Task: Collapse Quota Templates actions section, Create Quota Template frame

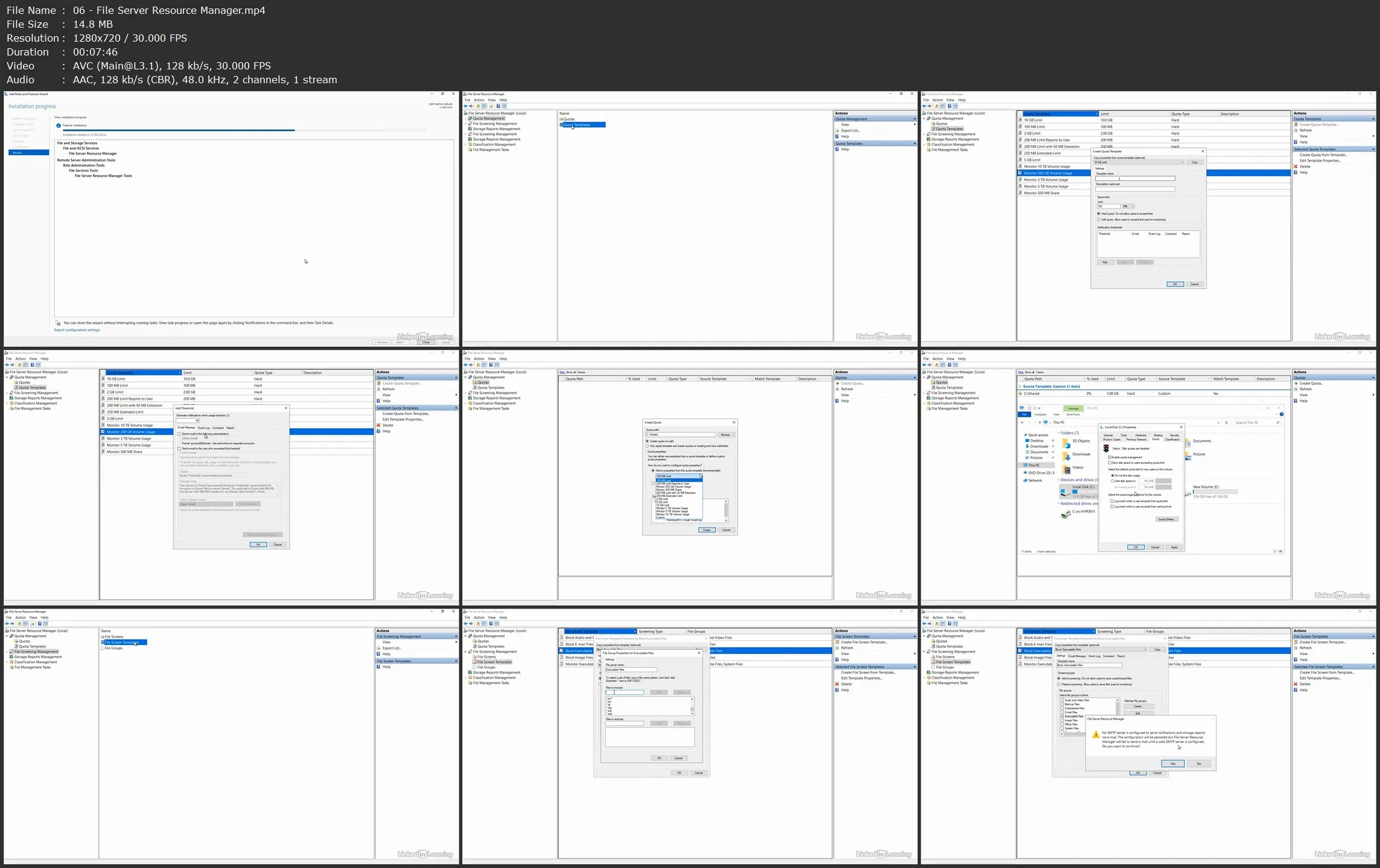Action: [x=1373, y=119]
